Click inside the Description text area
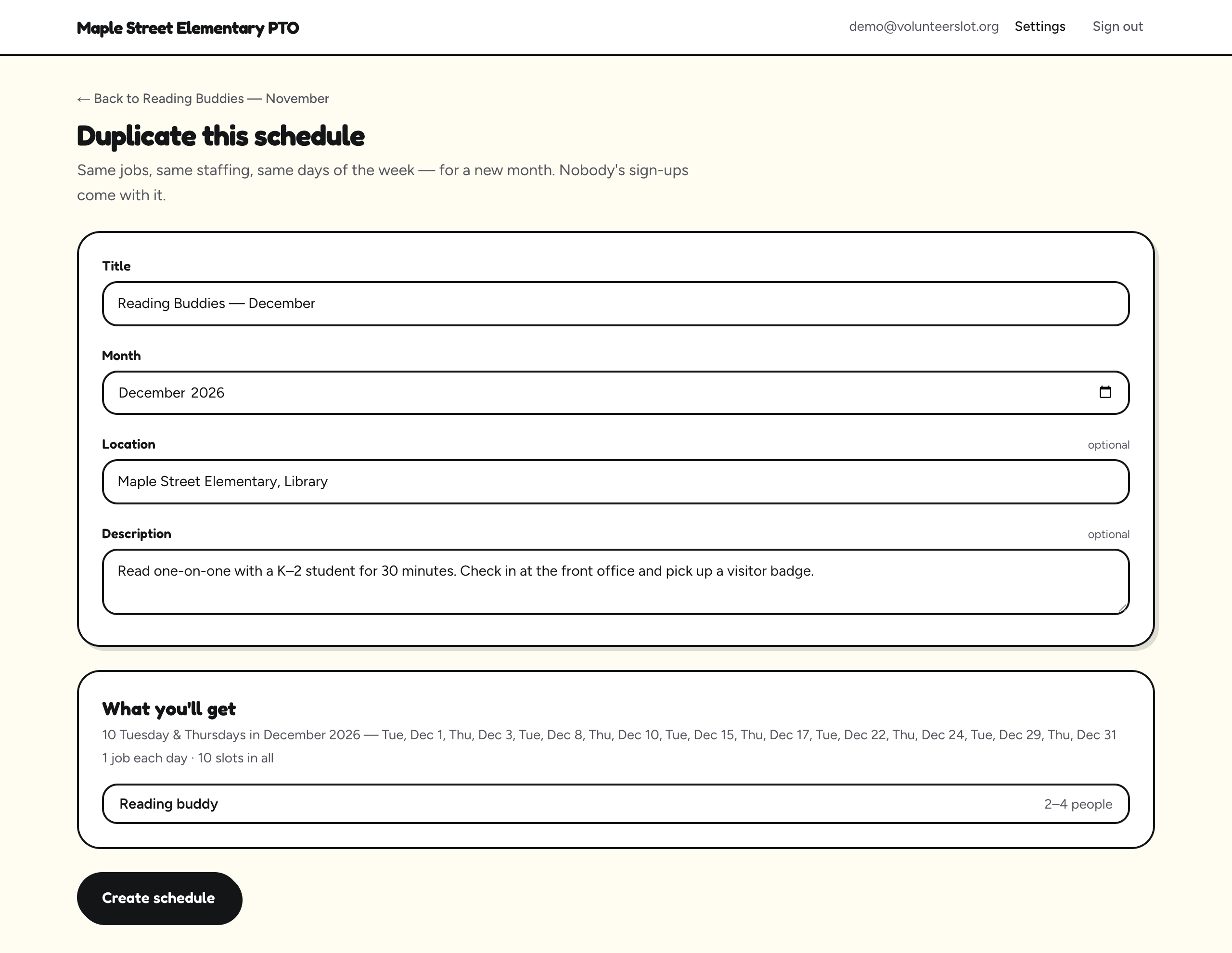Viewport: 1232px width, 953px height. 616,581
